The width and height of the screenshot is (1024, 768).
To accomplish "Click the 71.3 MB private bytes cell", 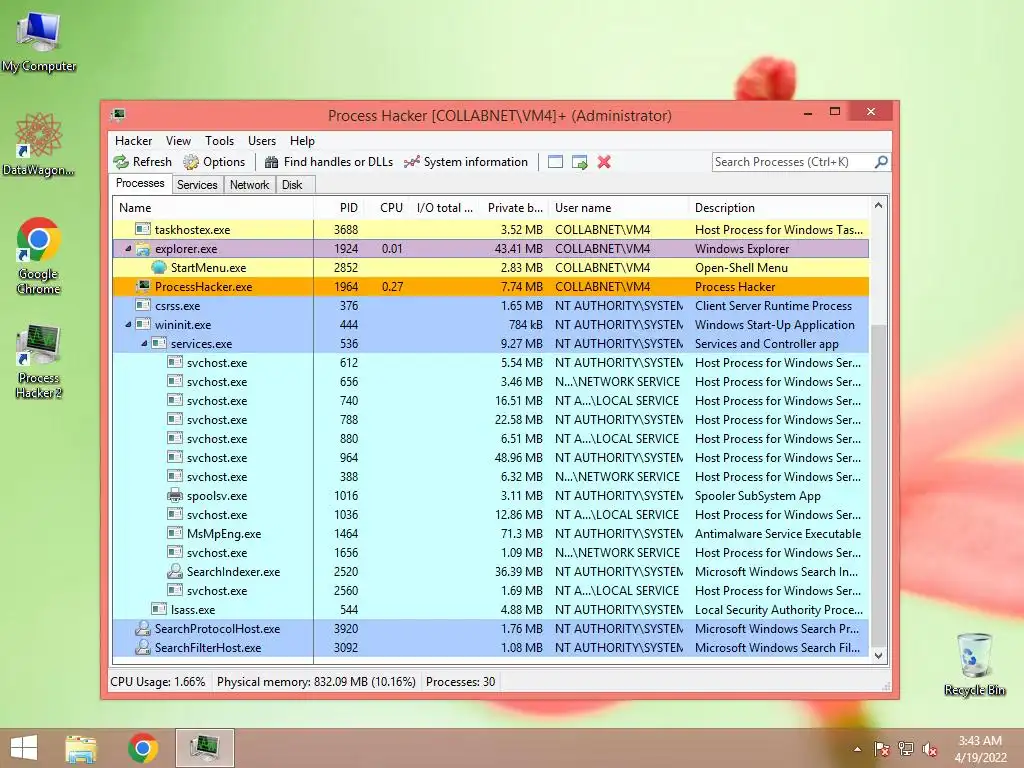I will pos(521,534).
